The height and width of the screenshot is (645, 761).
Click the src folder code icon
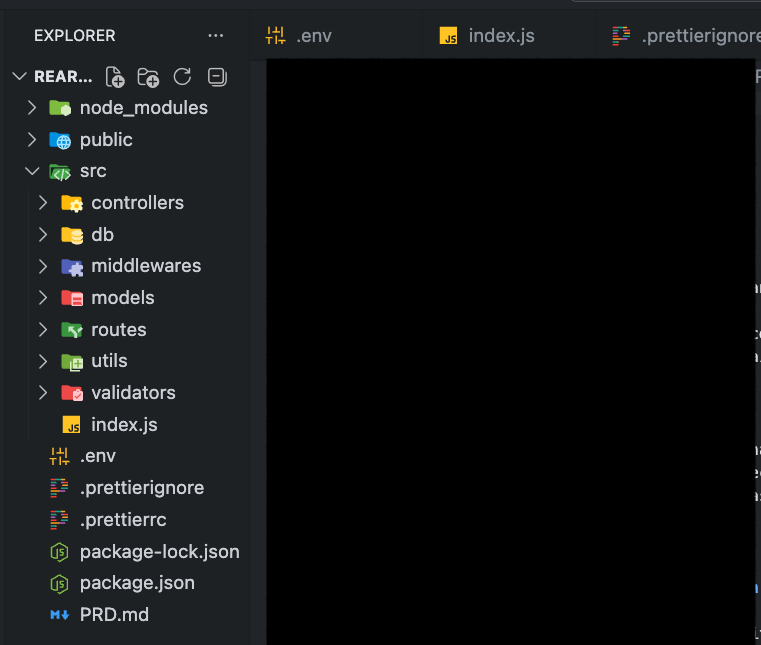(60, 171)
